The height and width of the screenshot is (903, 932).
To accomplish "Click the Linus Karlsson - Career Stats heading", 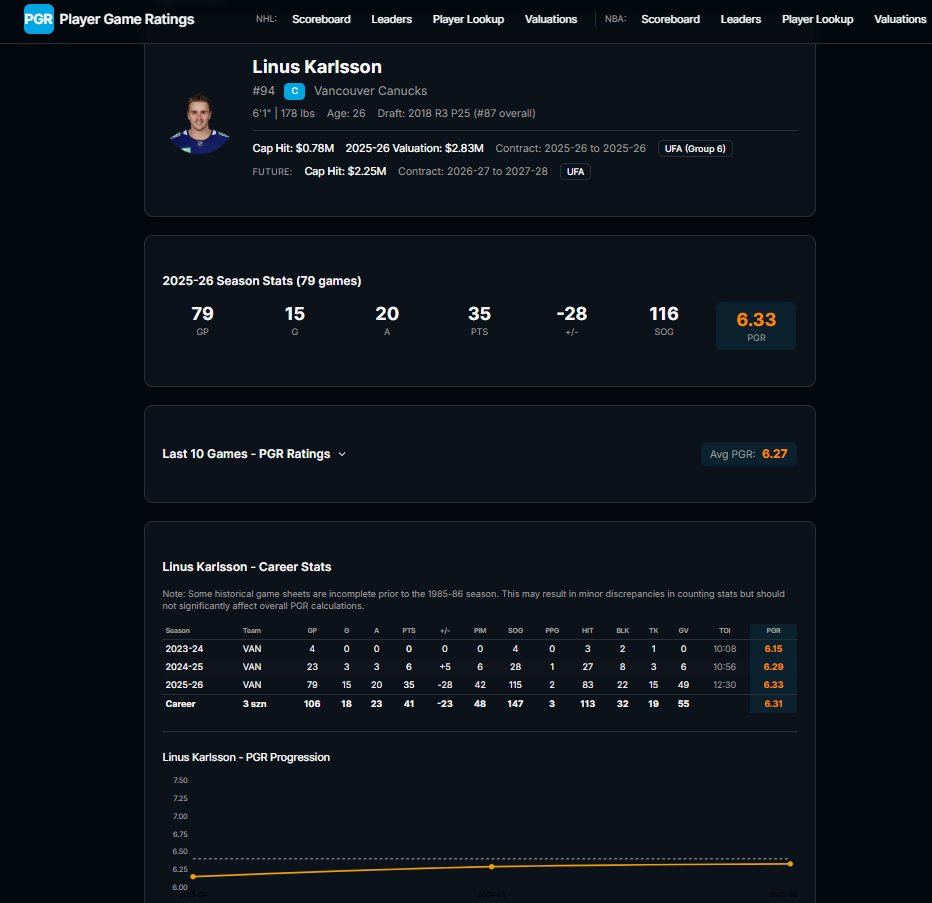I will (x=247, y=567).
